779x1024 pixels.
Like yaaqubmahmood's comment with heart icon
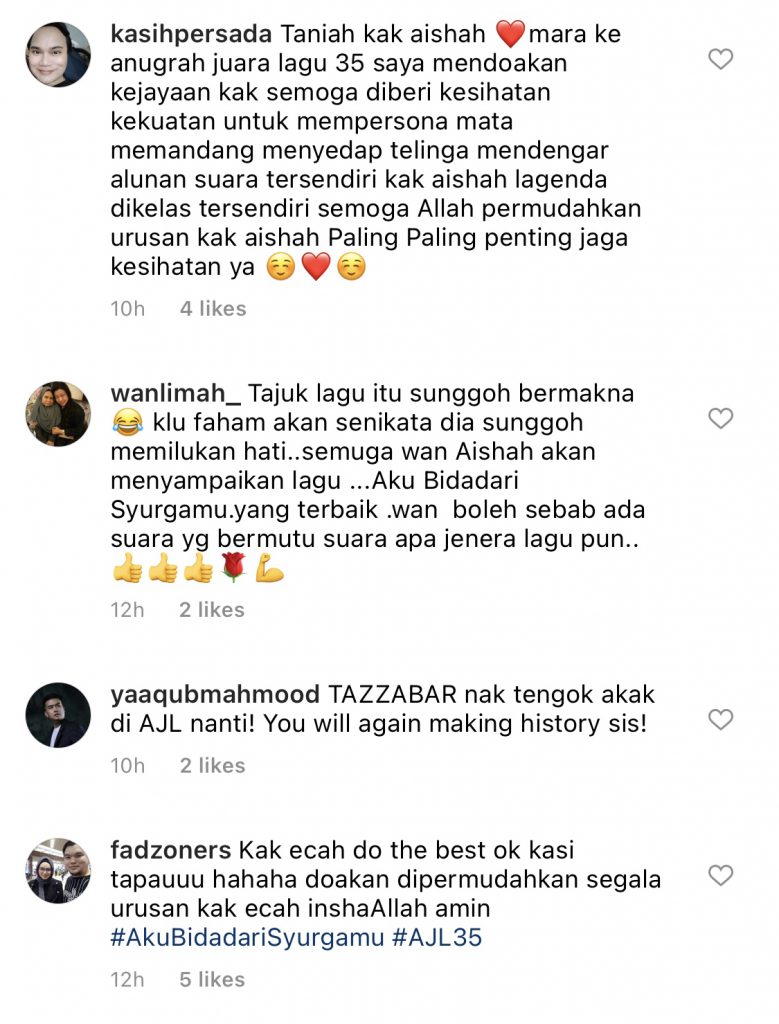pos(720,719)
